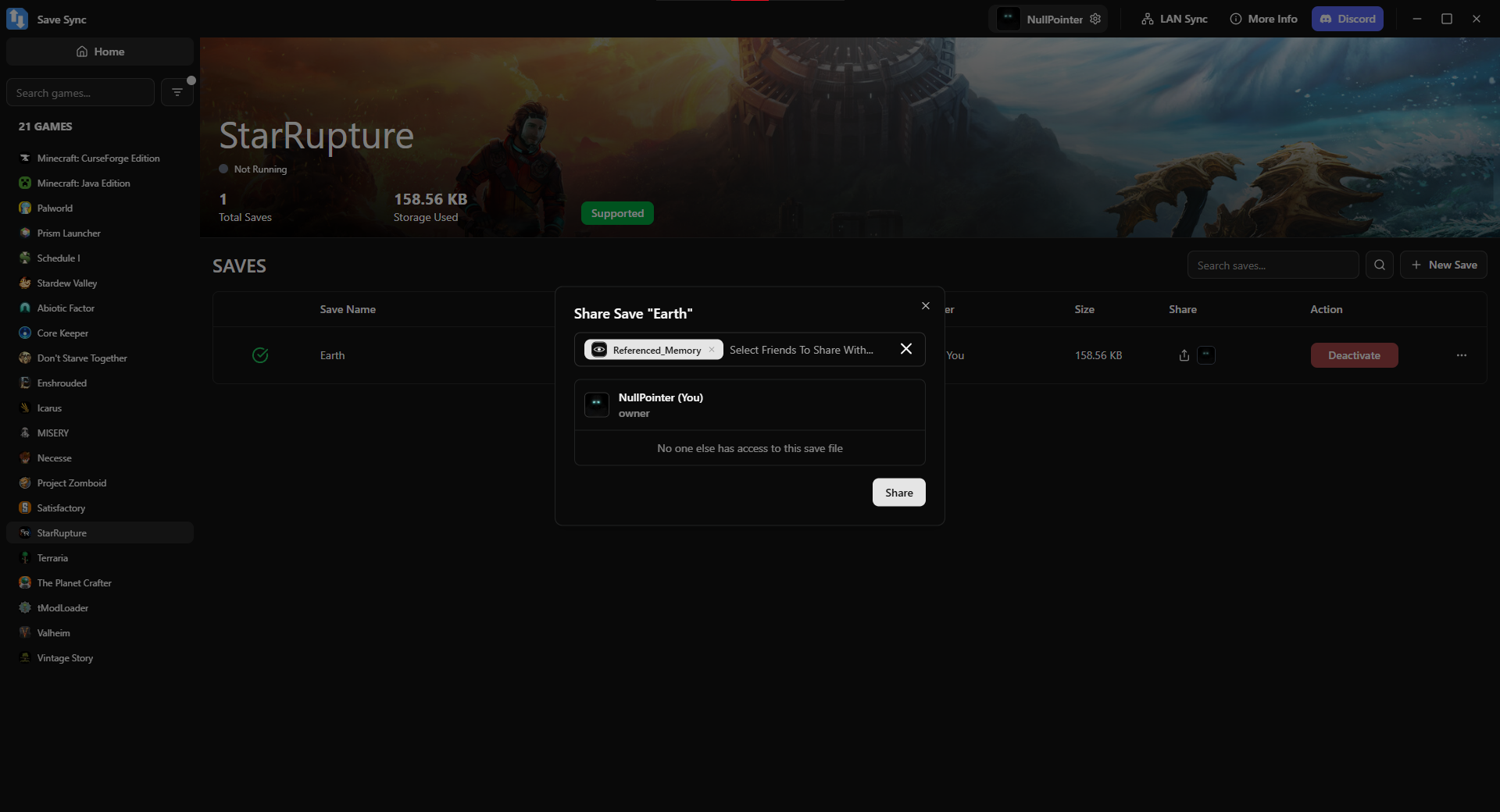Open Satisfactory game page
The image size is (1500, 812).
point(100,508)
